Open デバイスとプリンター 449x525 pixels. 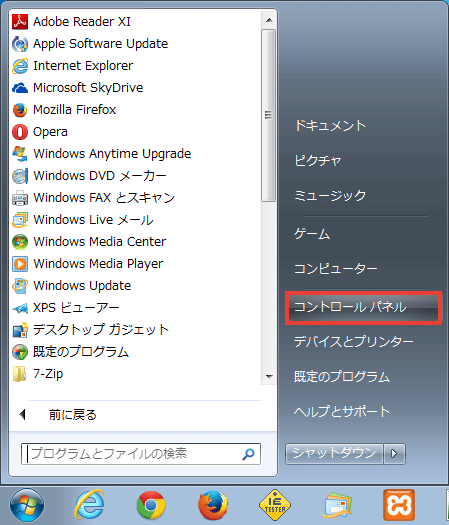(x=354, y=342)
